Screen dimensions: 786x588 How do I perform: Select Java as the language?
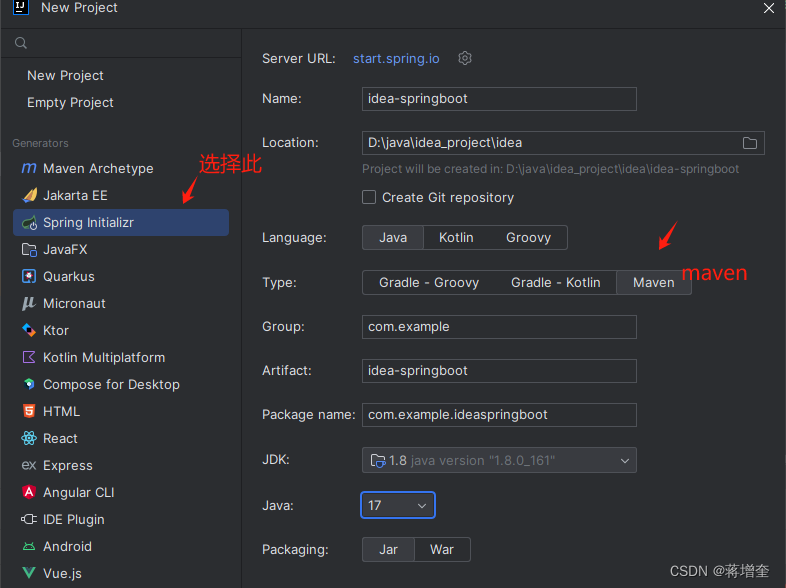tap(393, 237)
